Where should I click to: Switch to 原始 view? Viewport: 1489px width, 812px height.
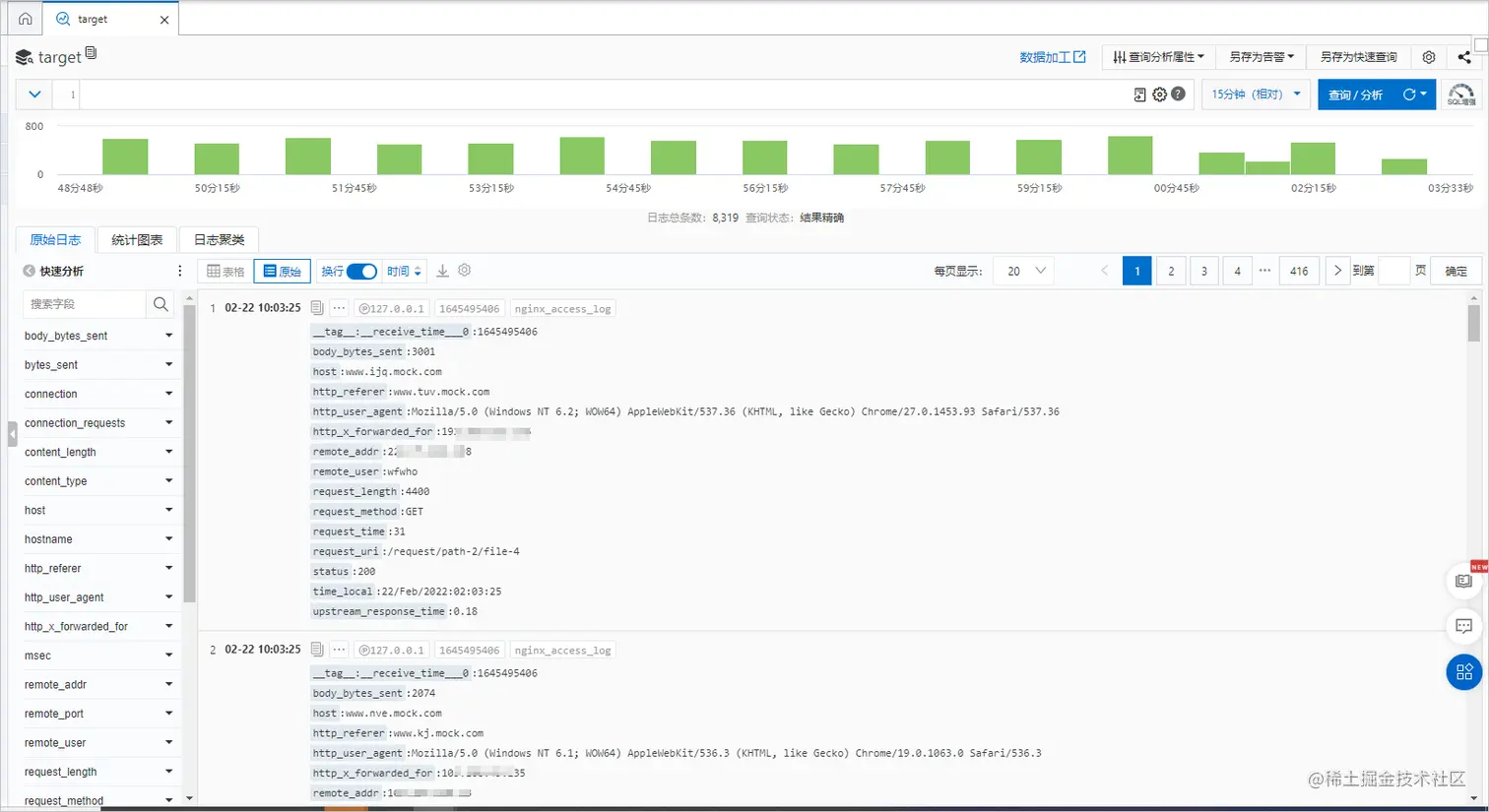pyautogui.click(x=283, y=271)
